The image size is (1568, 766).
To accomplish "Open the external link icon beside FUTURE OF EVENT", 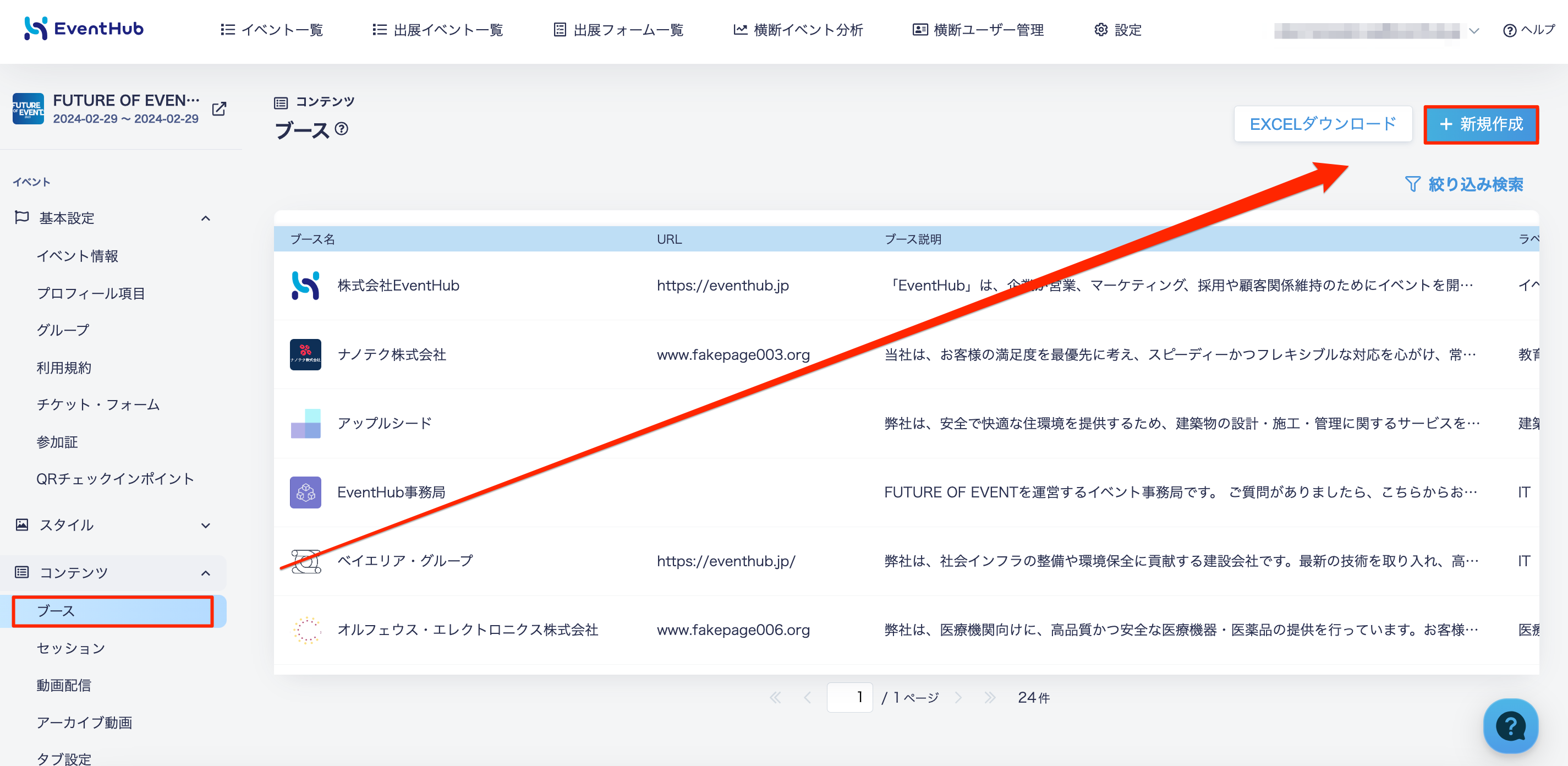I will coord(219,109).
